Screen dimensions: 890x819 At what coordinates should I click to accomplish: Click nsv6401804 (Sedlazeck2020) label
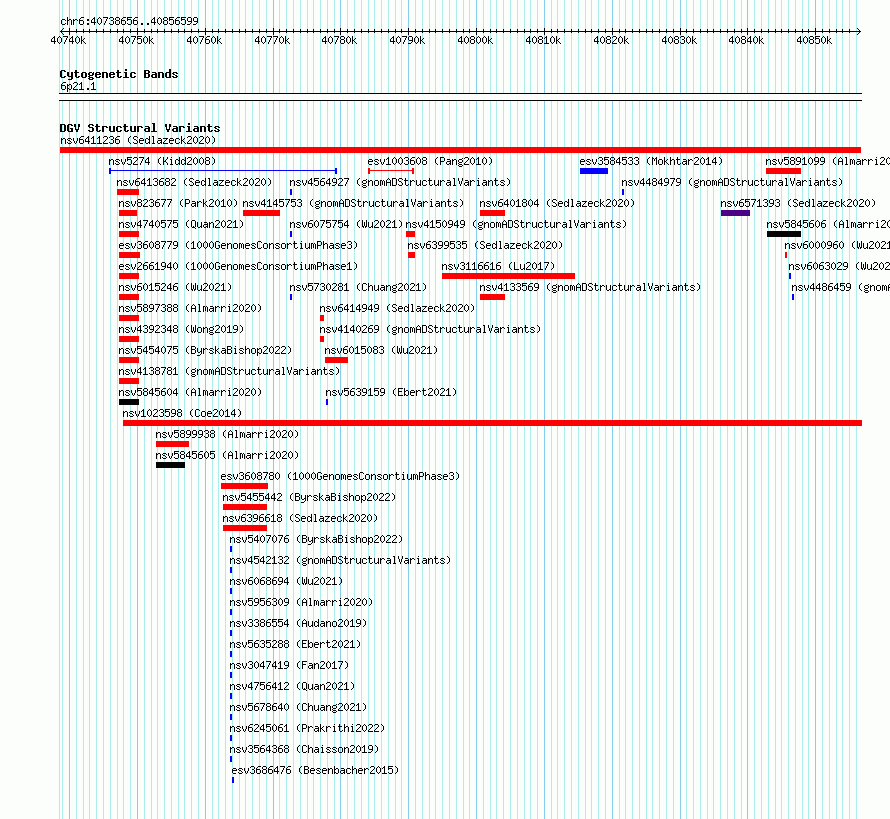click(x=557, y=203)
